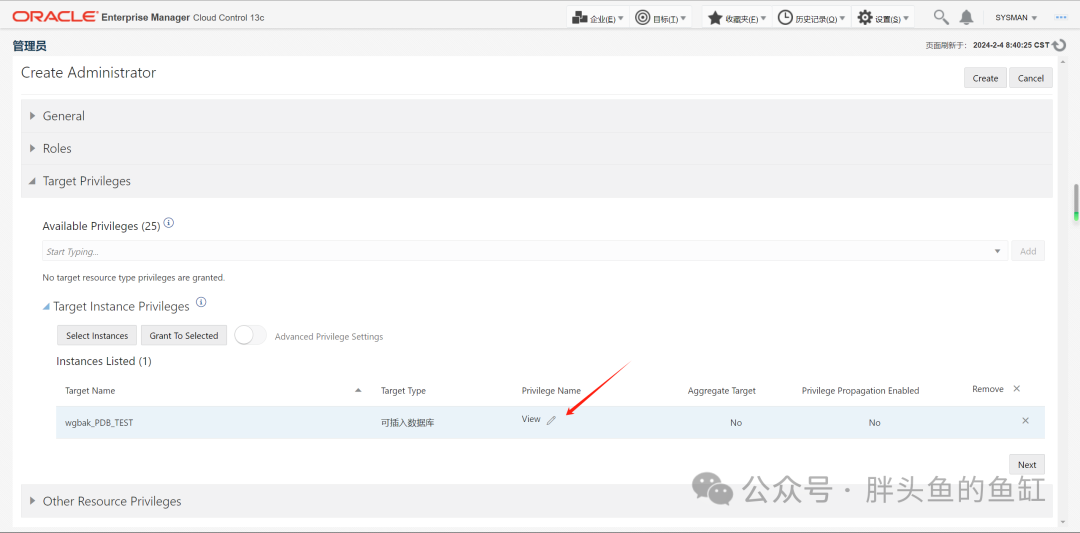This screenshot has height=533, width=1080.
Task: Open the Favorites (收藏夹) menu
Action: point(737,18)
